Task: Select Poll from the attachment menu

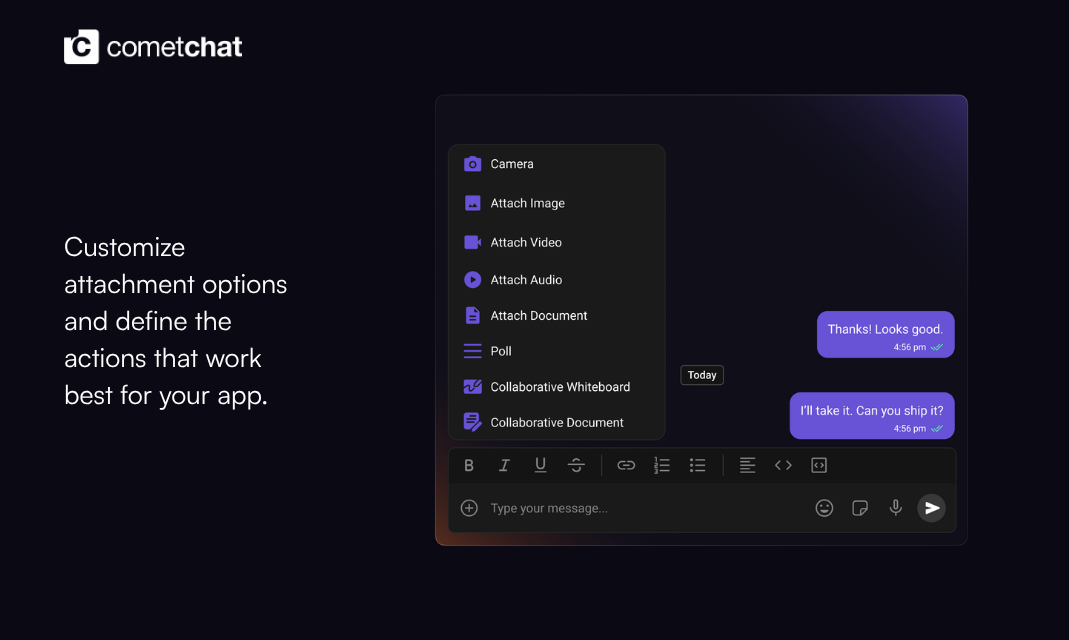Action: point(500,351)
